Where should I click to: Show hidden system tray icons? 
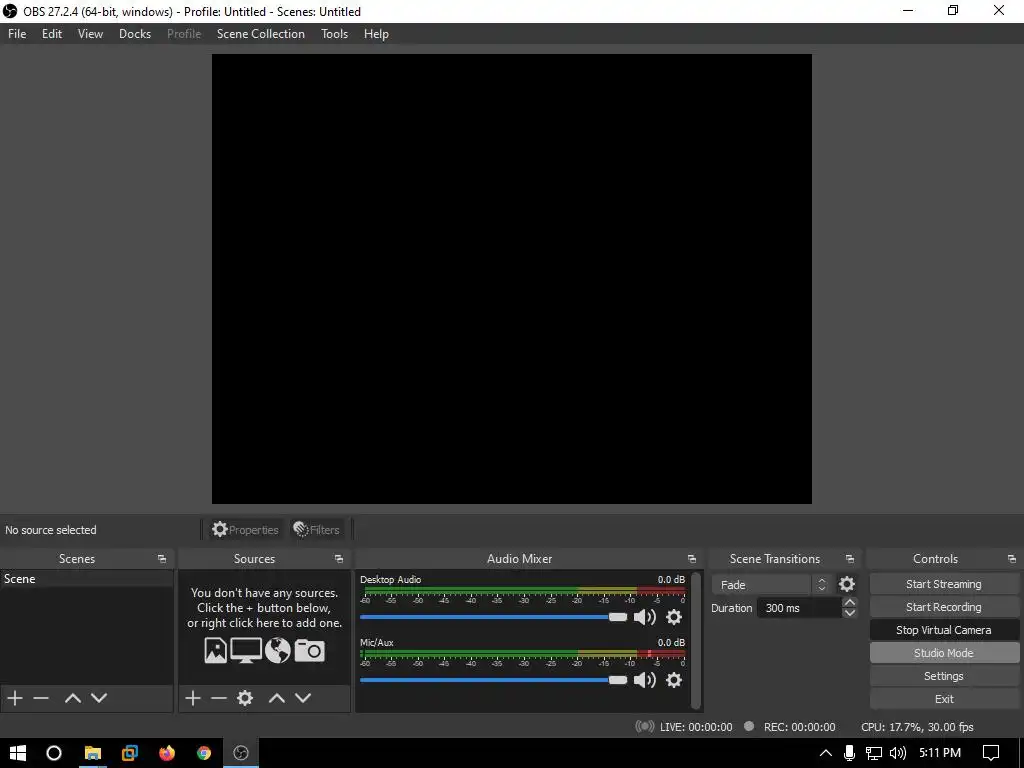click(825, 753)
